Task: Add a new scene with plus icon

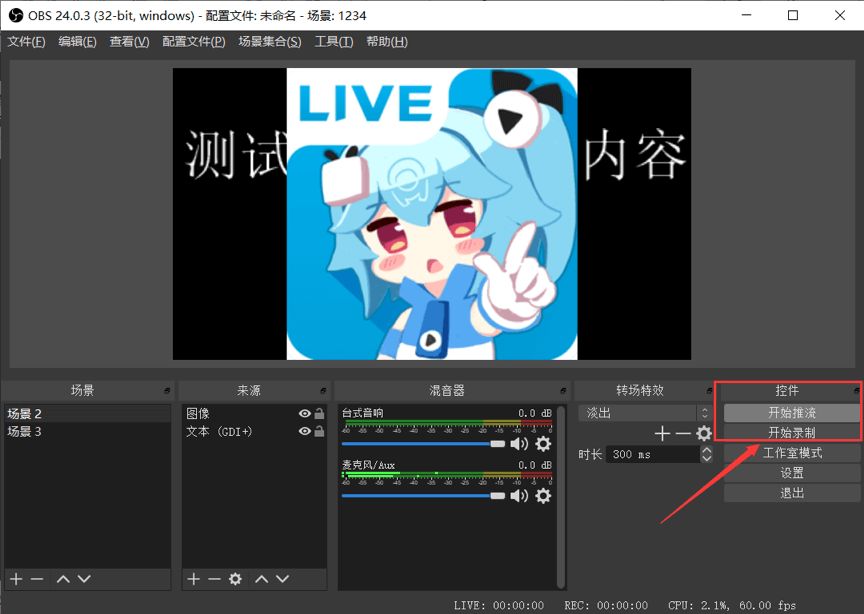Action: point(16,579)
